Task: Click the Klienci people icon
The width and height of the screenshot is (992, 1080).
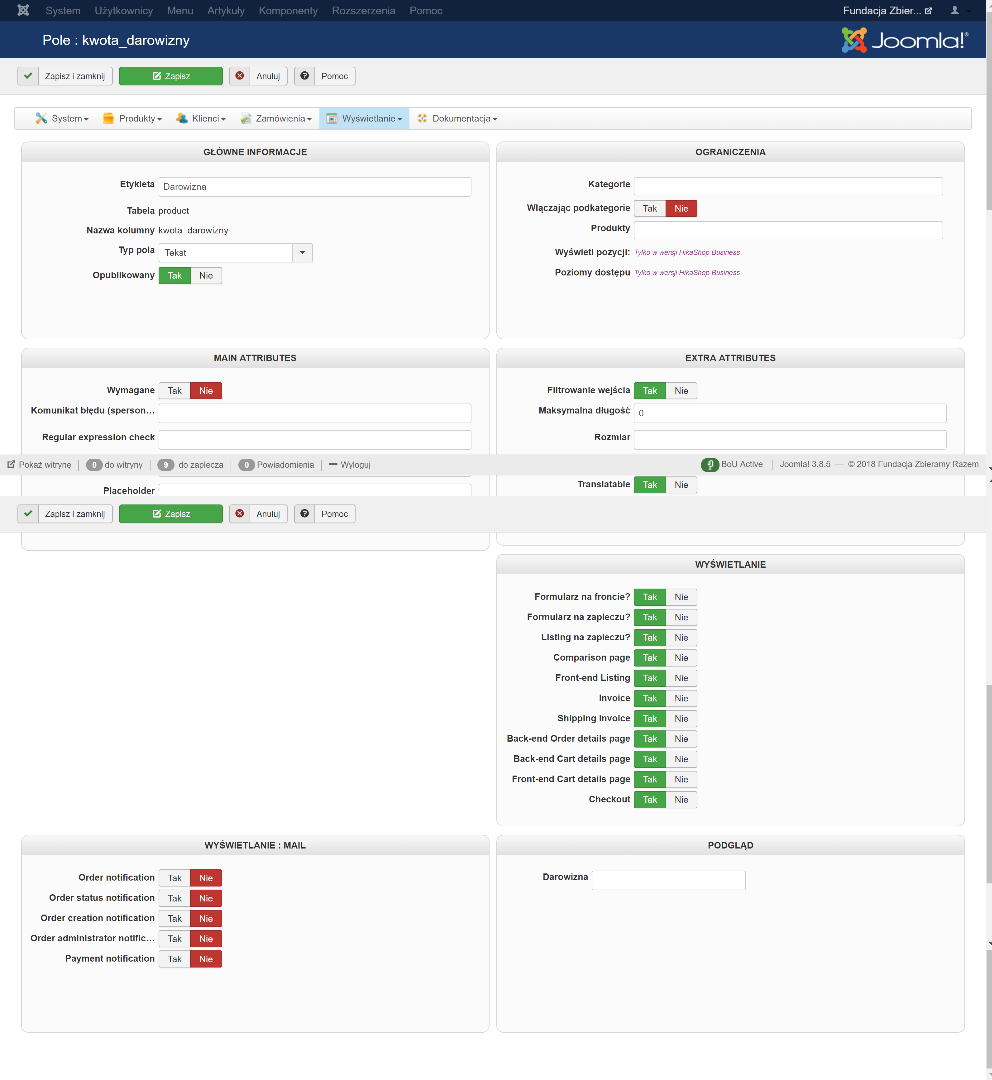Action: pyautogui.click(x=182, y=118)
